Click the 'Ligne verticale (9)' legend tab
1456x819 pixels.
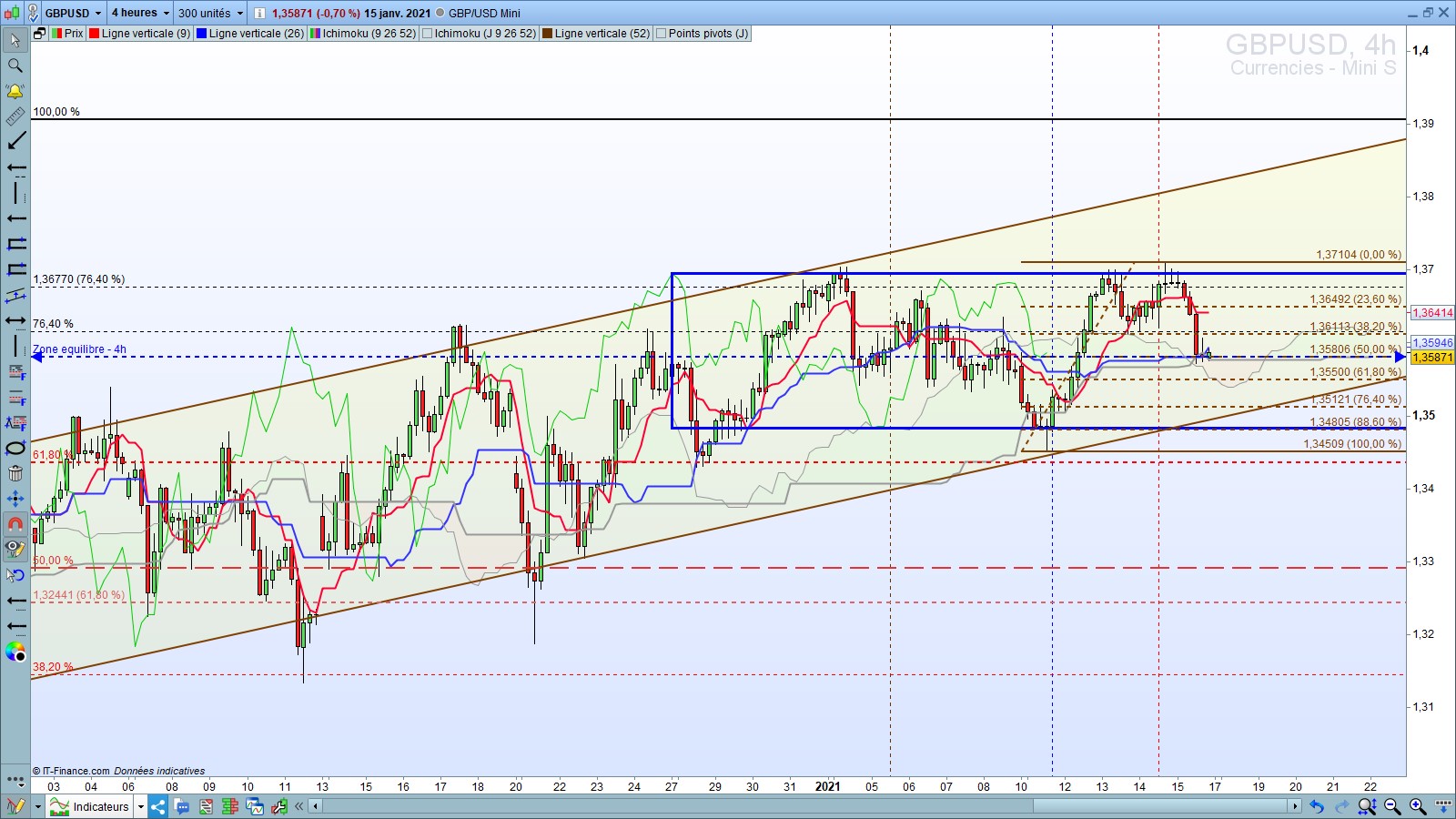coord(140,34)
